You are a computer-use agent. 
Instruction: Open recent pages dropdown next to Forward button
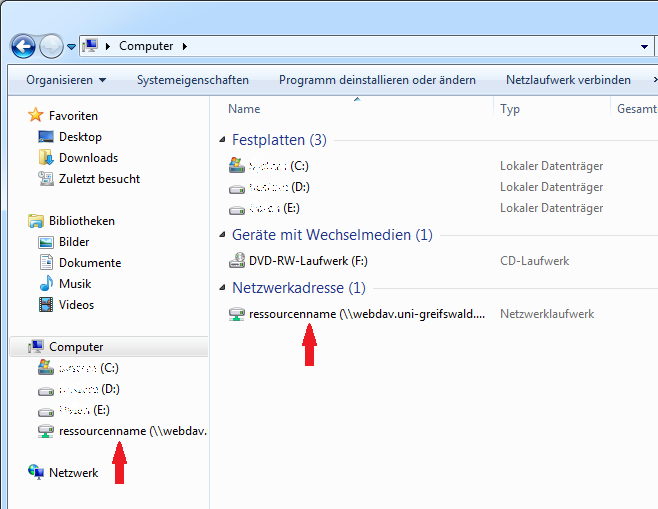[72, 47]
